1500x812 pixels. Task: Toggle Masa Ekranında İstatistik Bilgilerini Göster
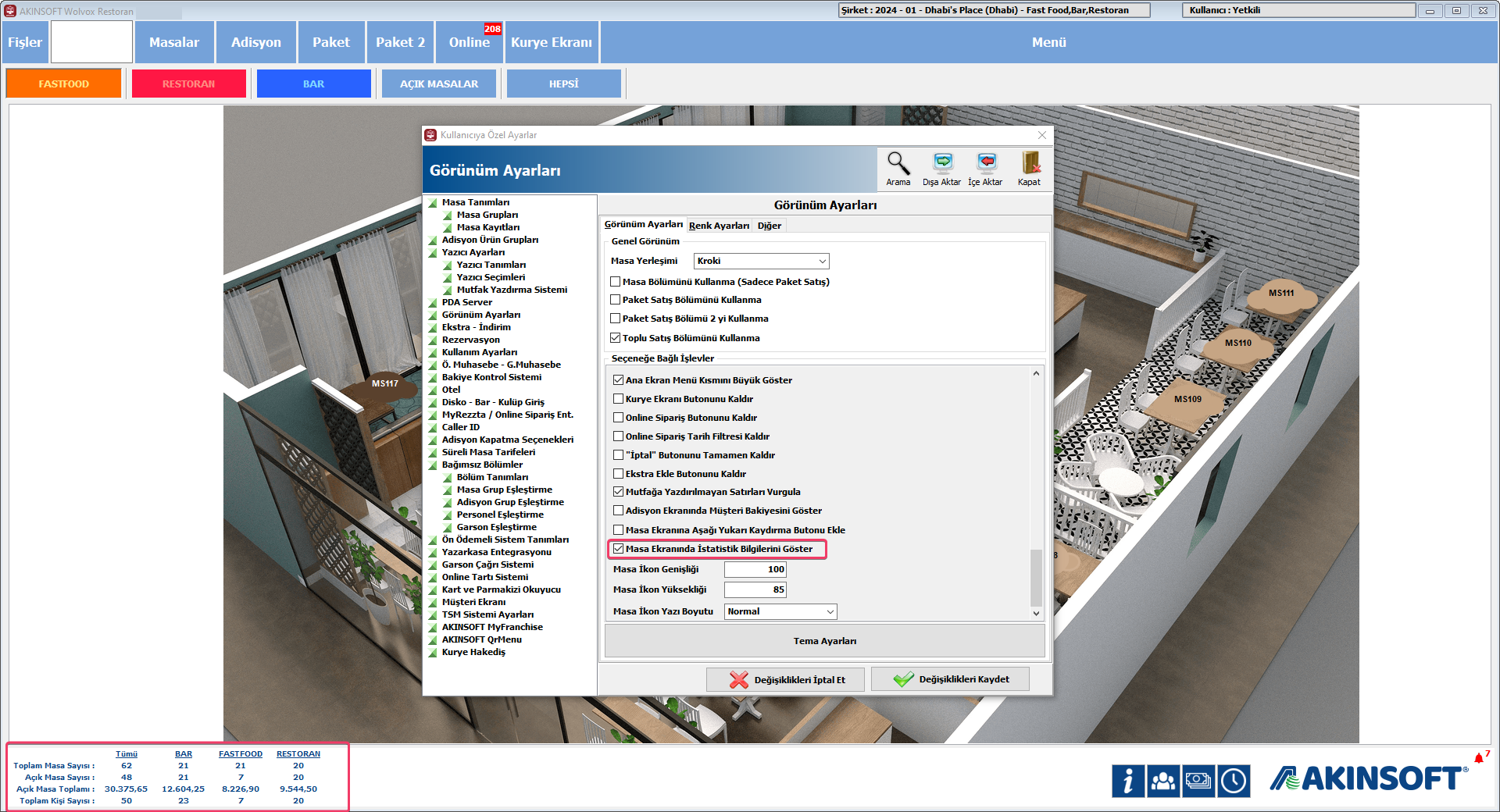tap(619, 549)
